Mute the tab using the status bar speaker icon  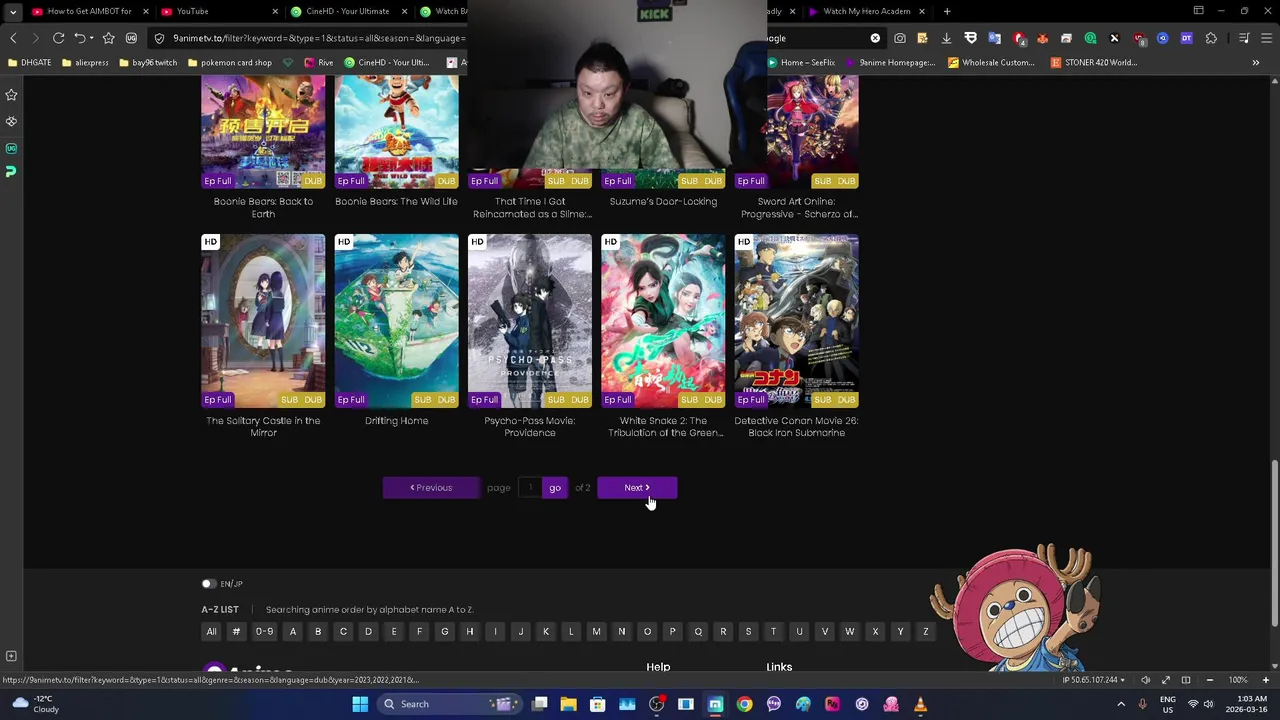point(1145,680)
